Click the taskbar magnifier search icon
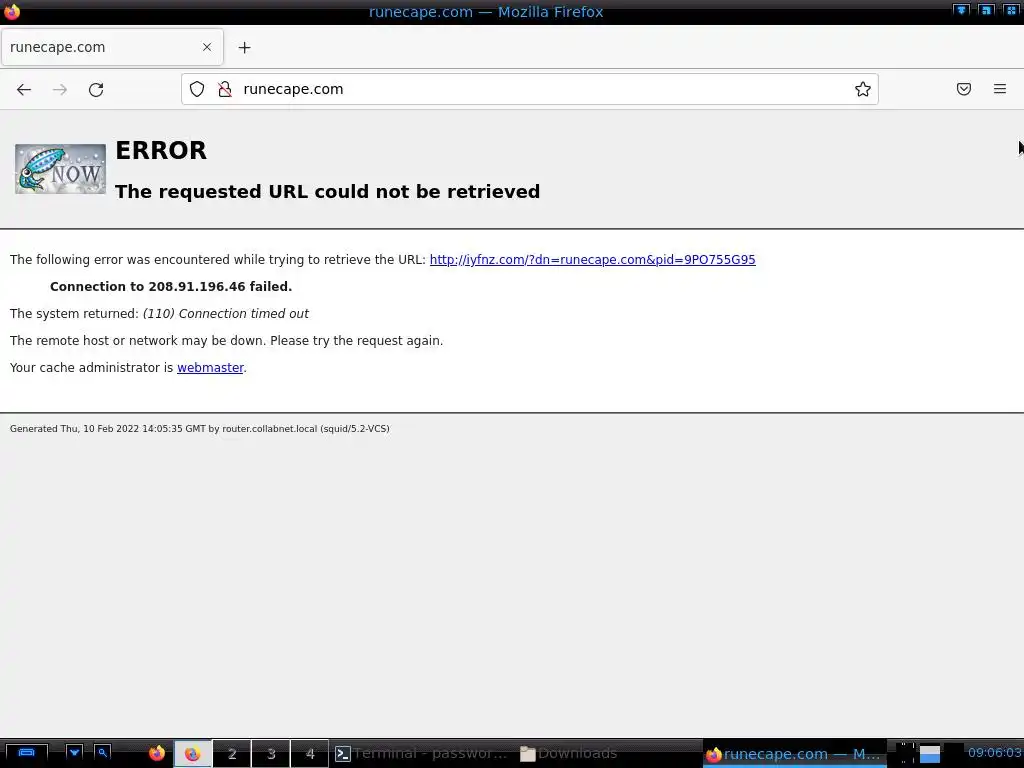This screenshot has width=1024, height=768. 103,753
